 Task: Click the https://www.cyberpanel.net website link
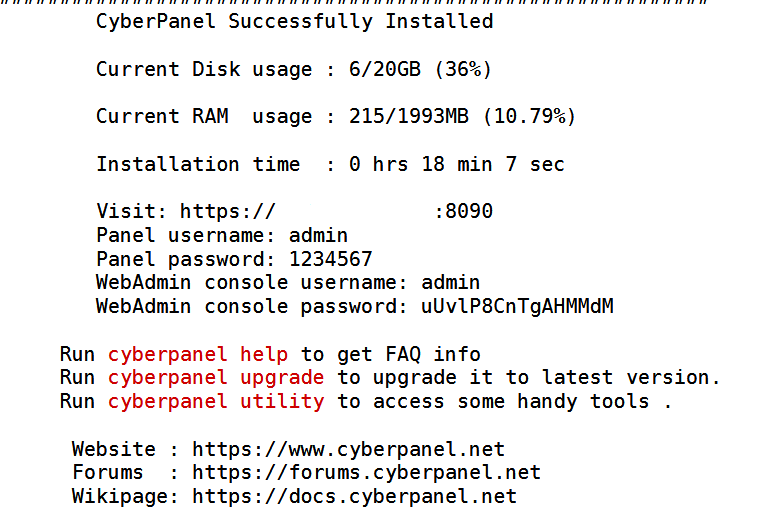[348, 449]
